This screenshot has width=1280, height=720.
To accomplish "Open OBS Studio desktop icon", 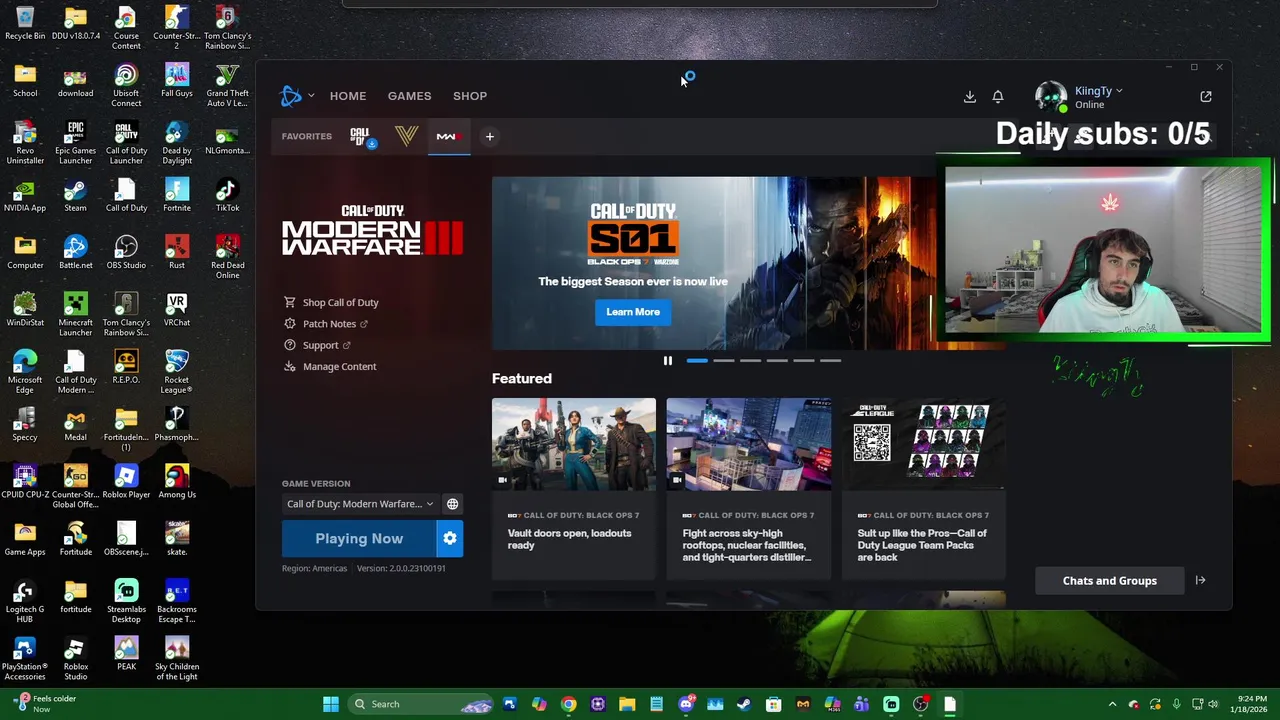I will [x=126, y=252].
